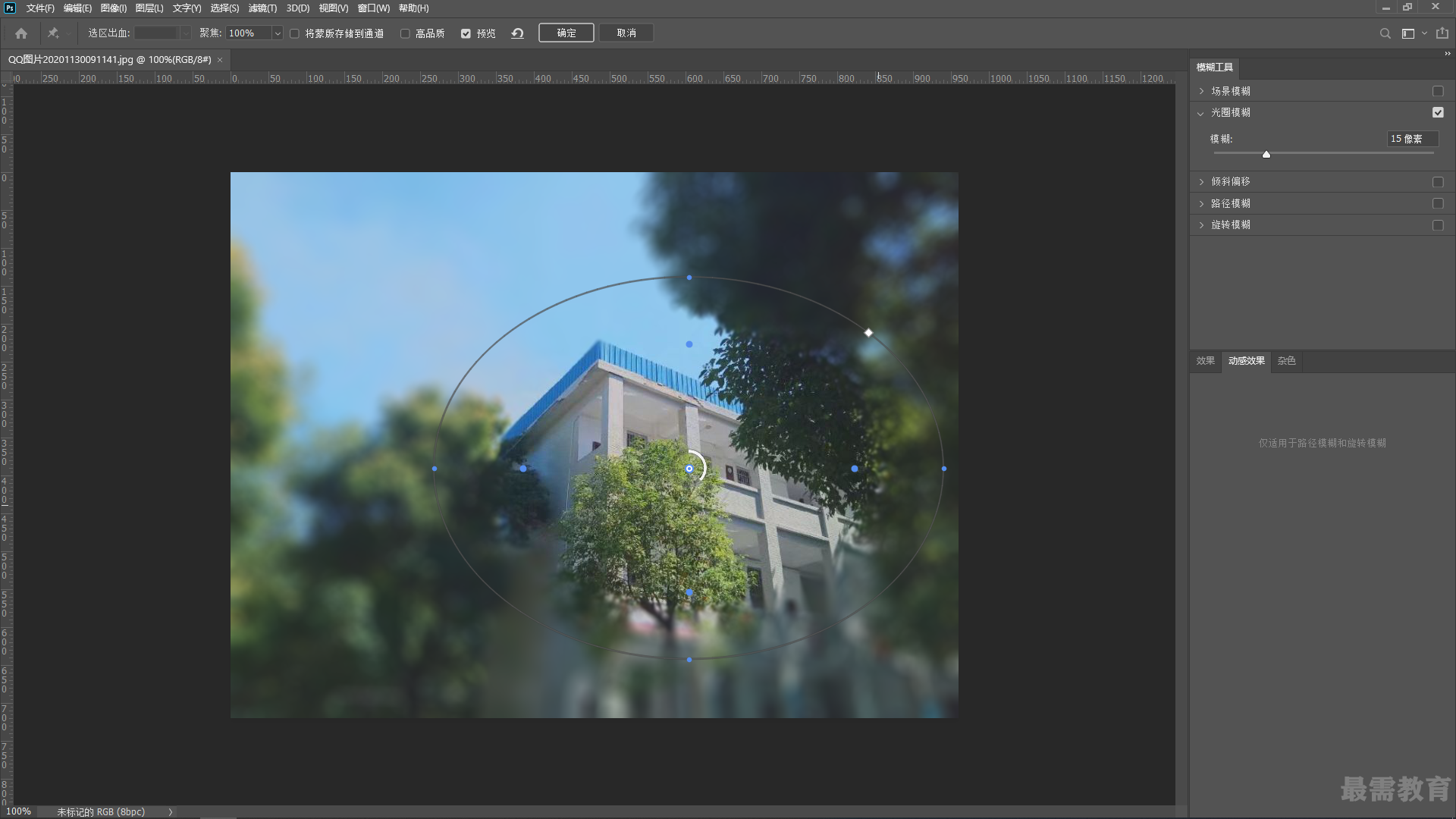Select 模糊工具 panel tab
1456x819 pixels.
(x=1215, y=67)
